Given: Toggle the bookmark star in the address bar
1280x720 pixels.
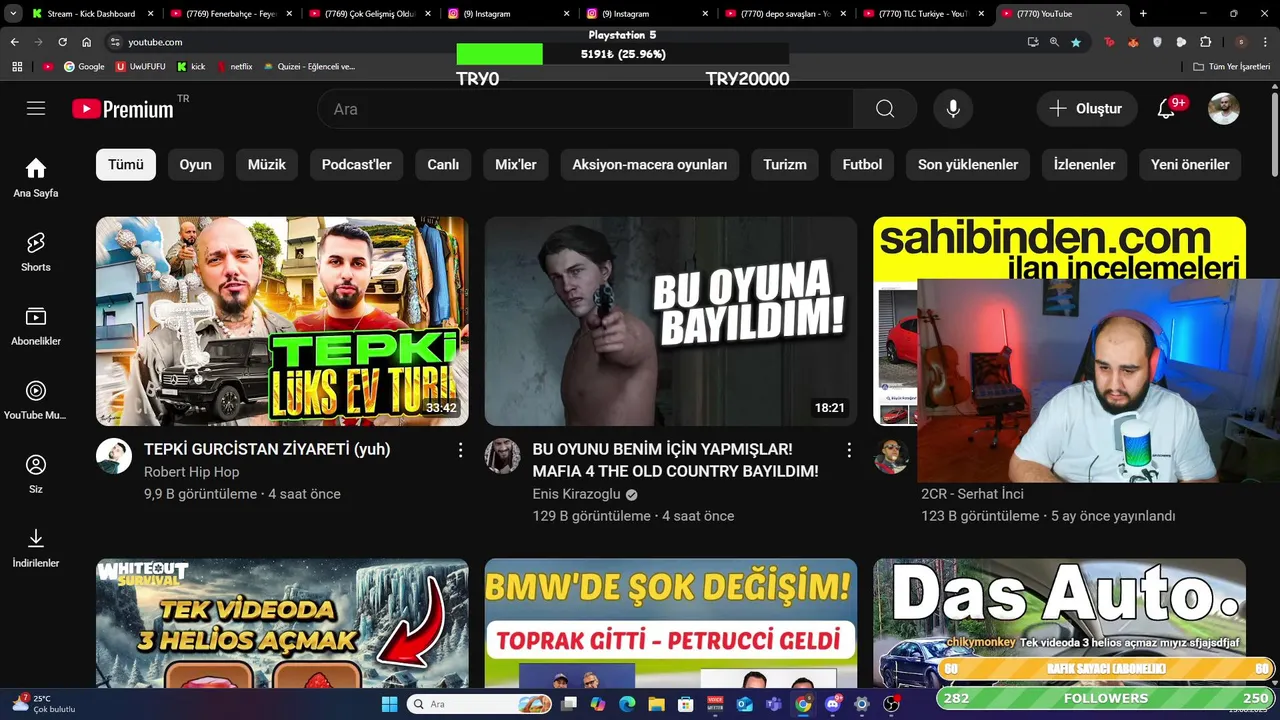Looking at the screenshot, I should point(1076,42).
